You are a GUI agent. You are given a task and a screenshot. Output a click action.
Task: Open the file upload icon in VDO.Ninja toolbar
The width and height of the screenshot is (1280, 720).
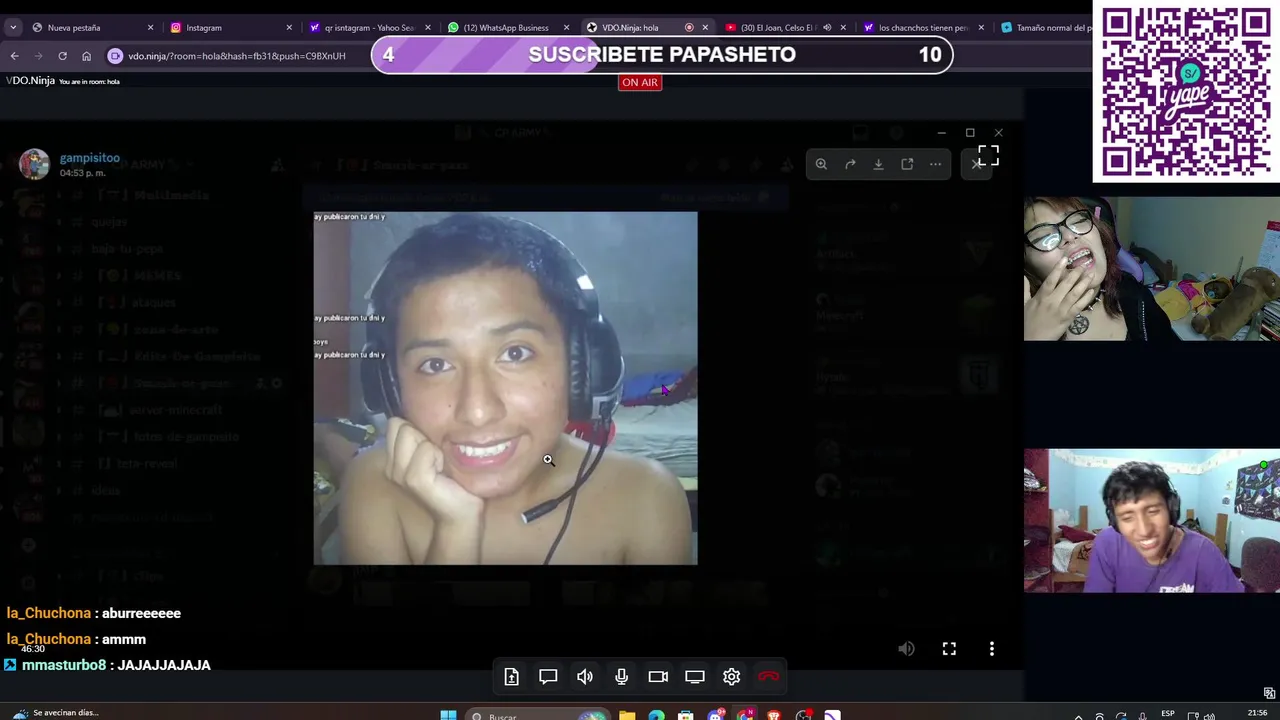pyautogui.click(x=511, y=677)
